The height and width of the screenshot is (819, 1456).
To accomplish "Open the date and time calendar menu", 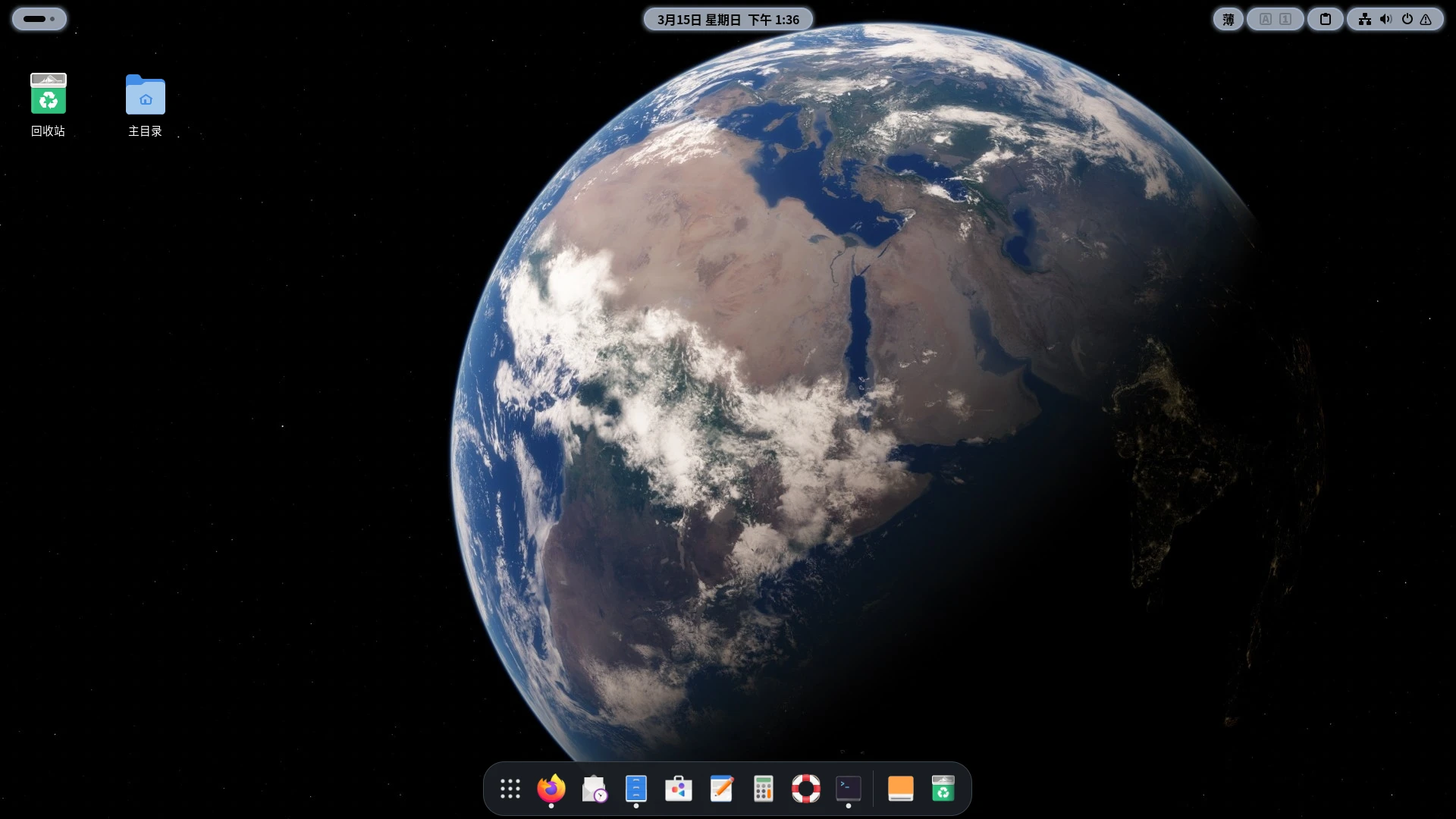I will [728, 20].
